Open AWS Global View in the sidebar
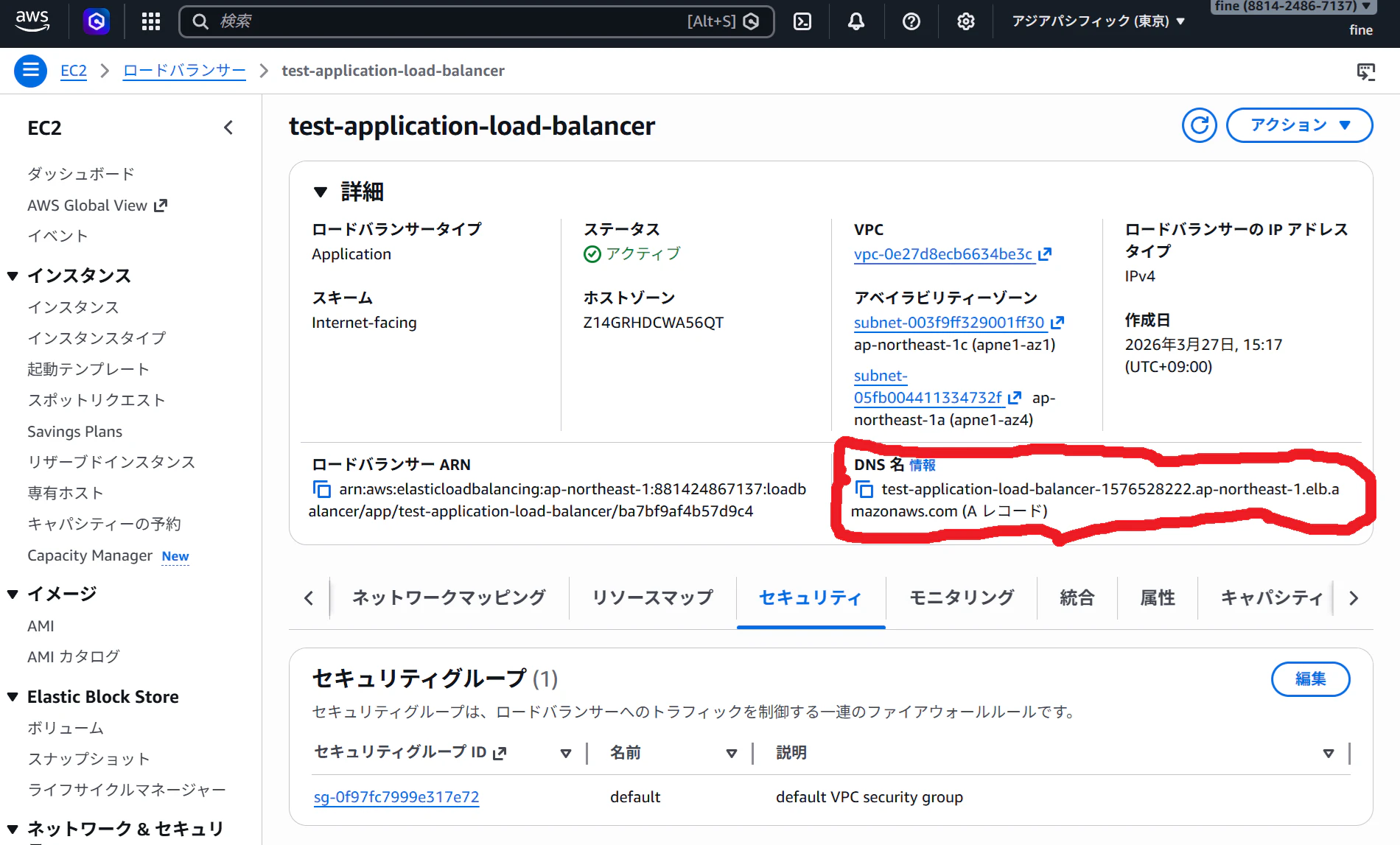Screen dimensions: 1400x845 (x=97, y=206)
